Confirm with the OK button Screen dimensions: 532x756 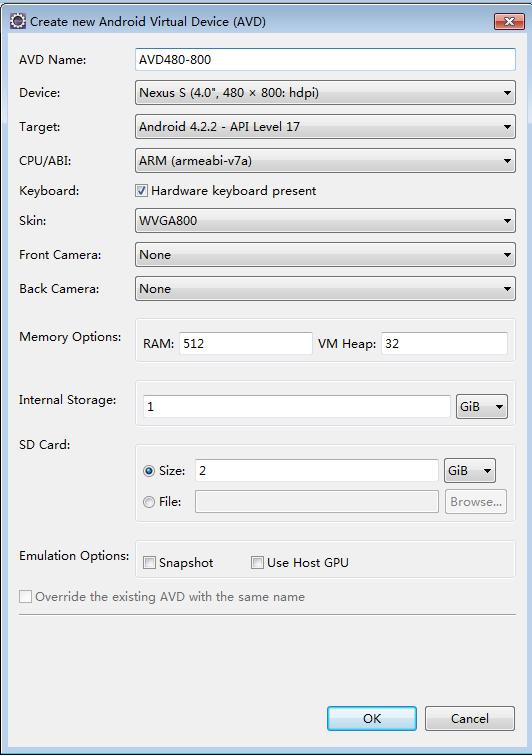click(x=372, y=718)
